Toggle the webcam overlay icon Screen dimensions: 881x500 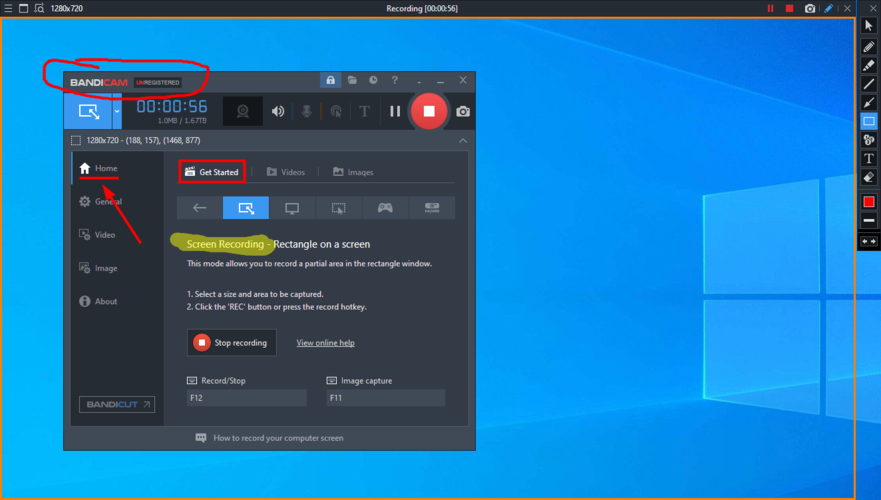pos(243,111)
